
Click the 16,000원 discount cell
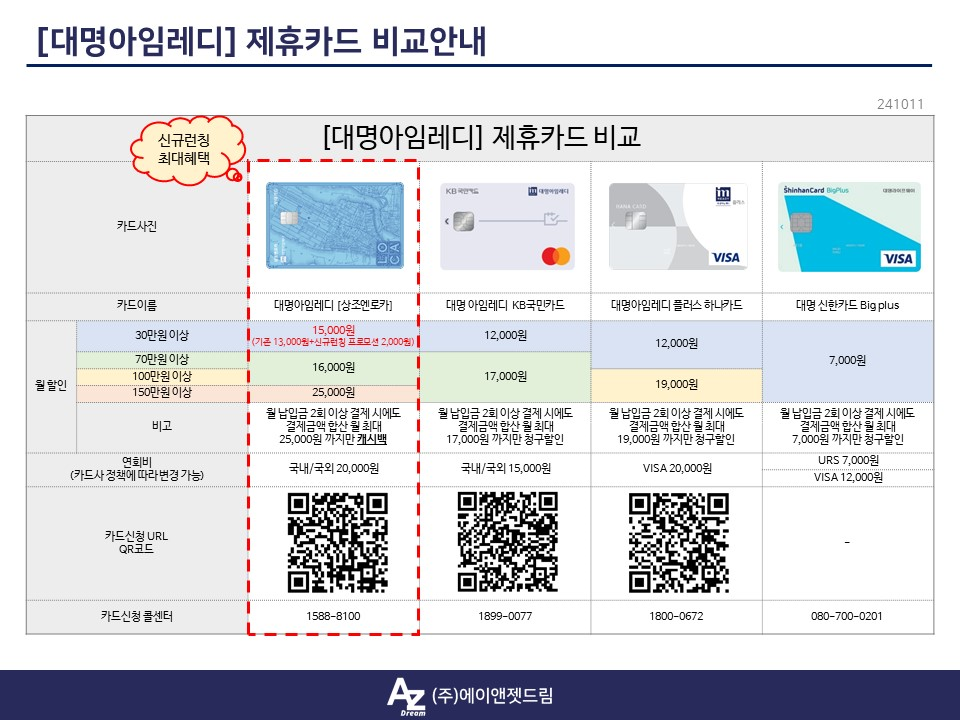click(x=333, y=367)
